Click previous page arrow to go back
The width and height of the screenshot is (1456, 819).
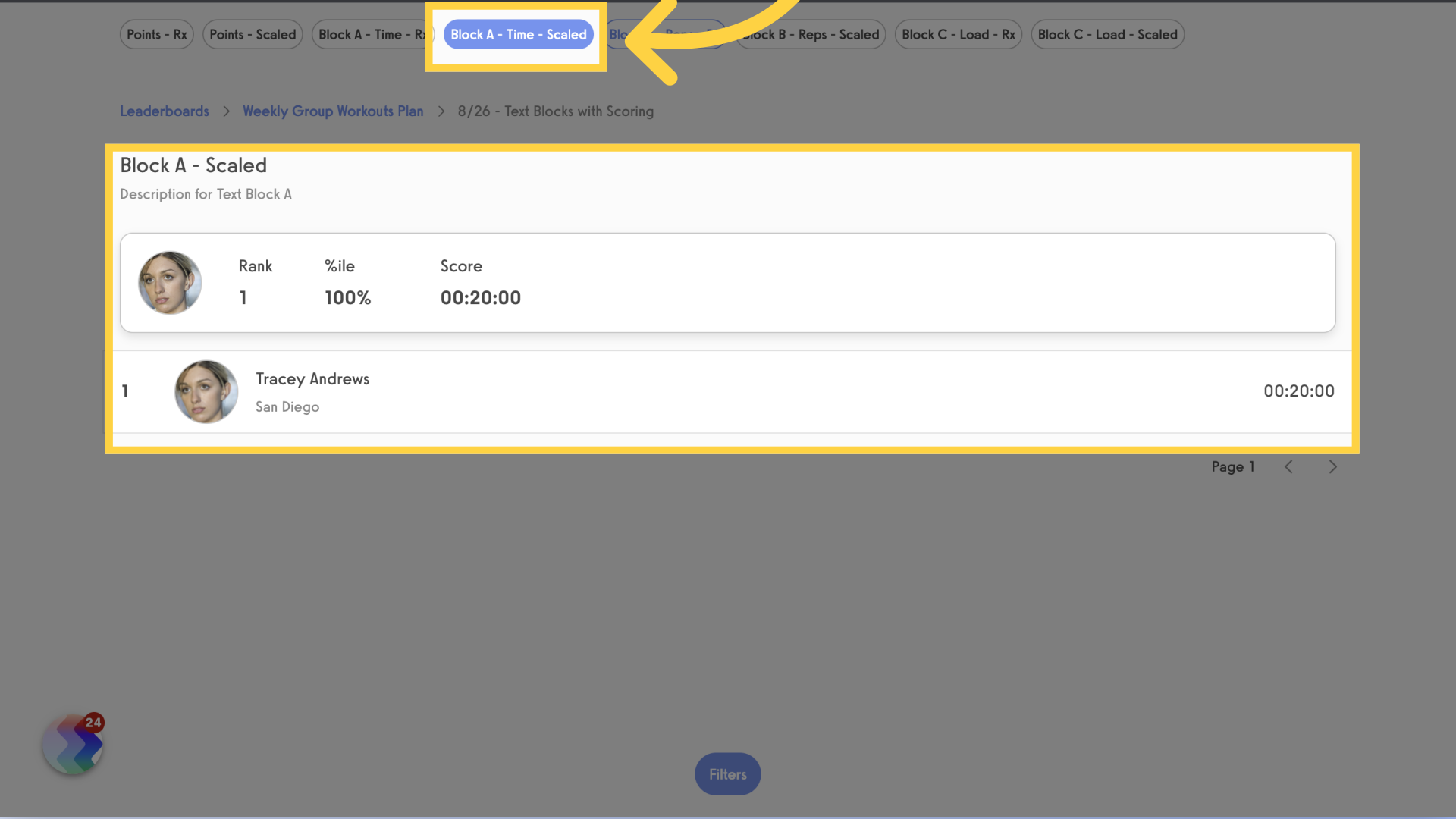1289,466
